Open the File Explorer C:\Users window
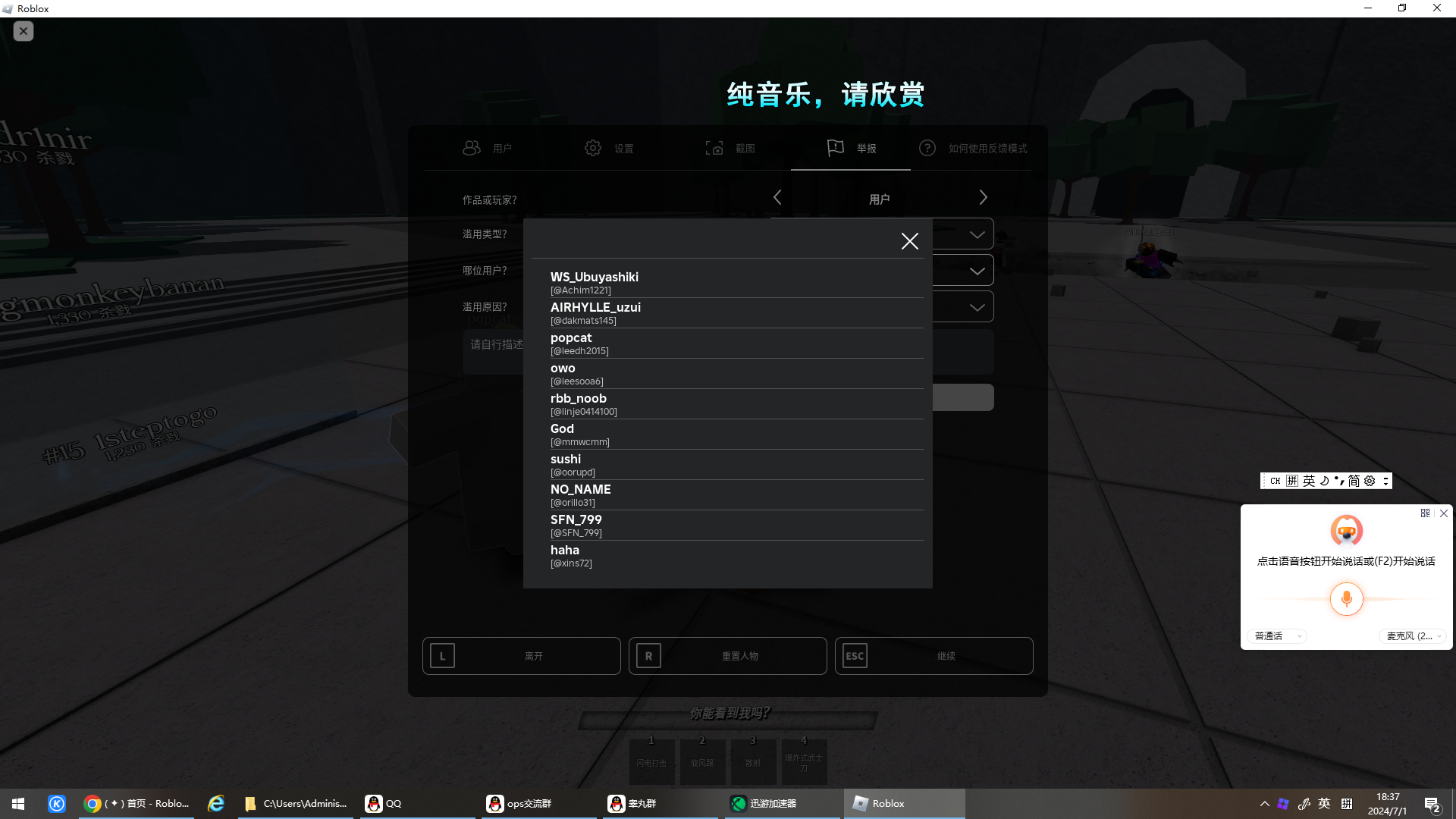This screenshot has height=819, width=1456. [x=295, y=804]
